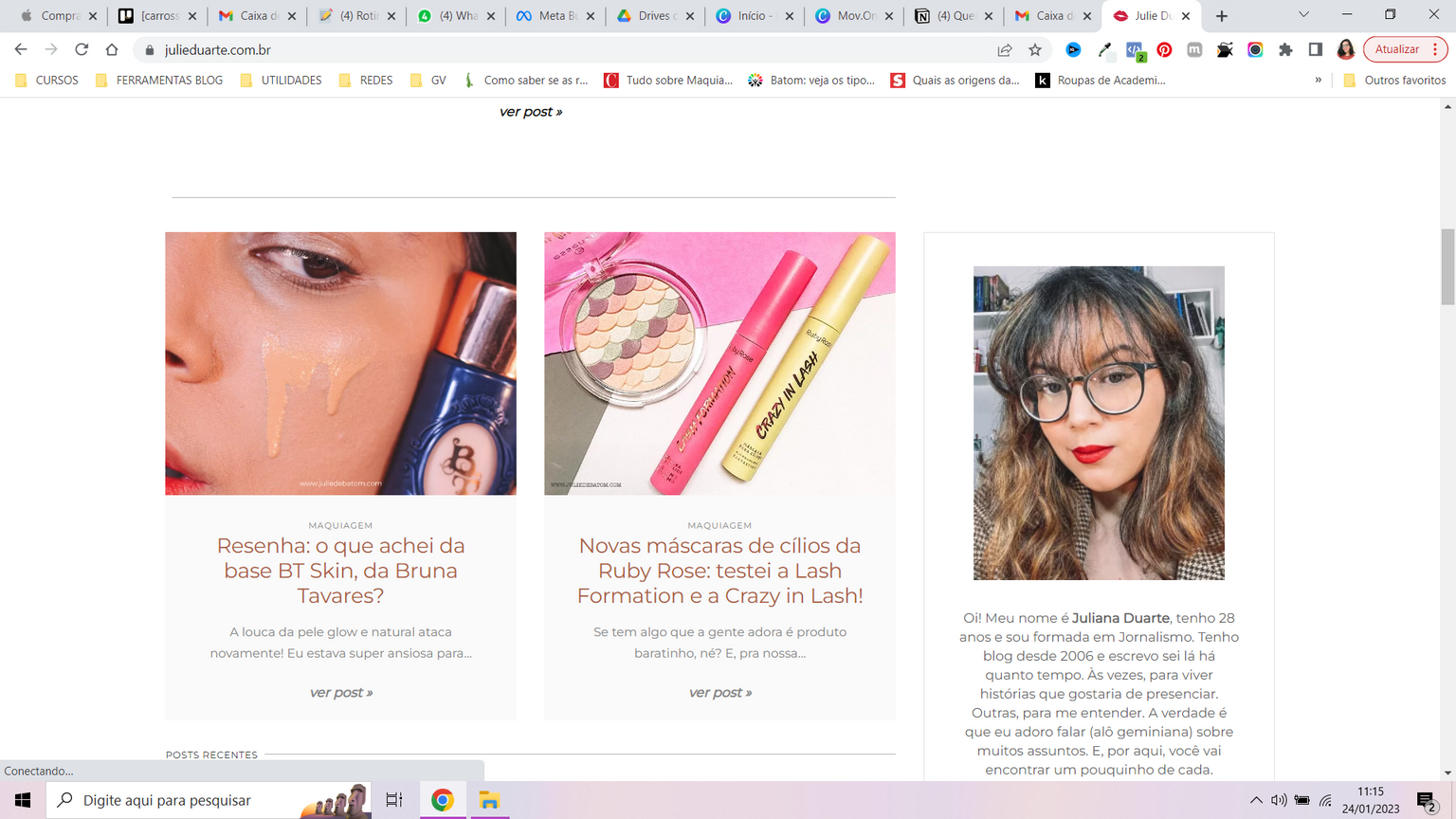Open the BT Skin base review title
1456x819 pixels.
tap(340, 571)
